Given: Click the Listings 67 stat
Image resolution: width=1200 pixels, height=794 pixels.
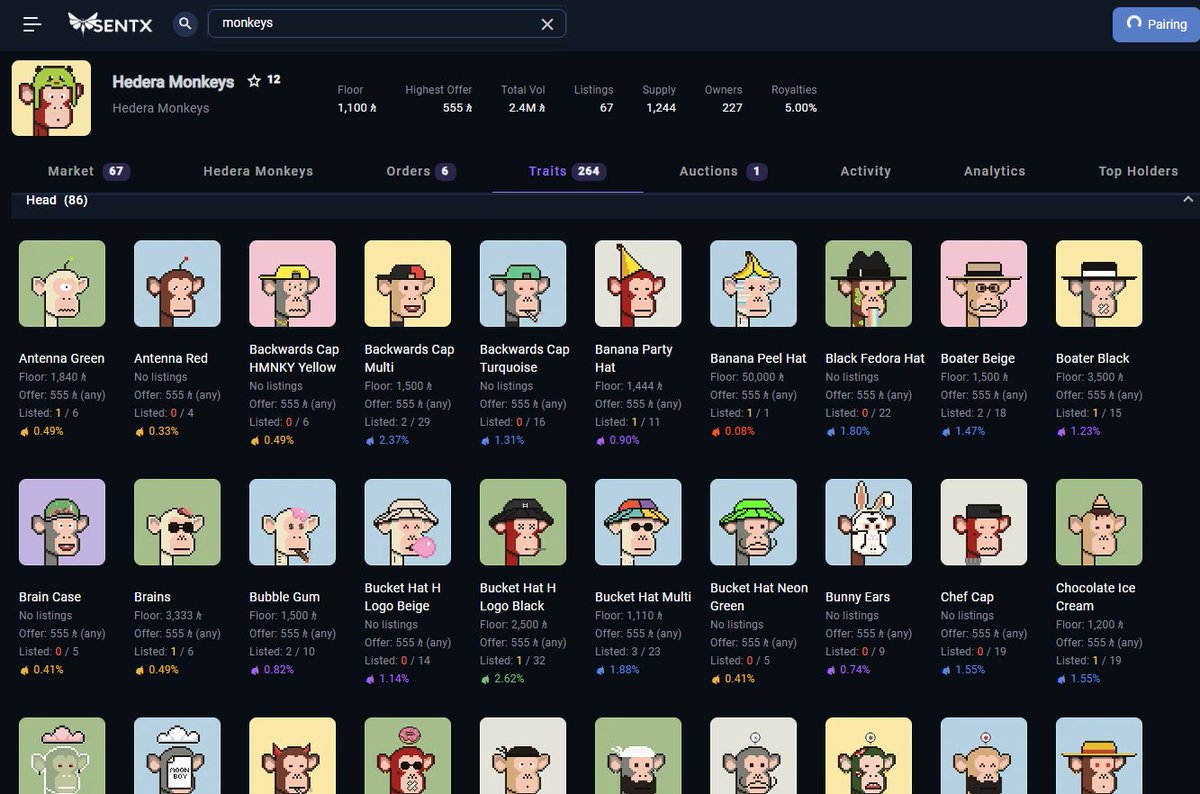Looking at the screenshot, I should [x=594, y=98].
